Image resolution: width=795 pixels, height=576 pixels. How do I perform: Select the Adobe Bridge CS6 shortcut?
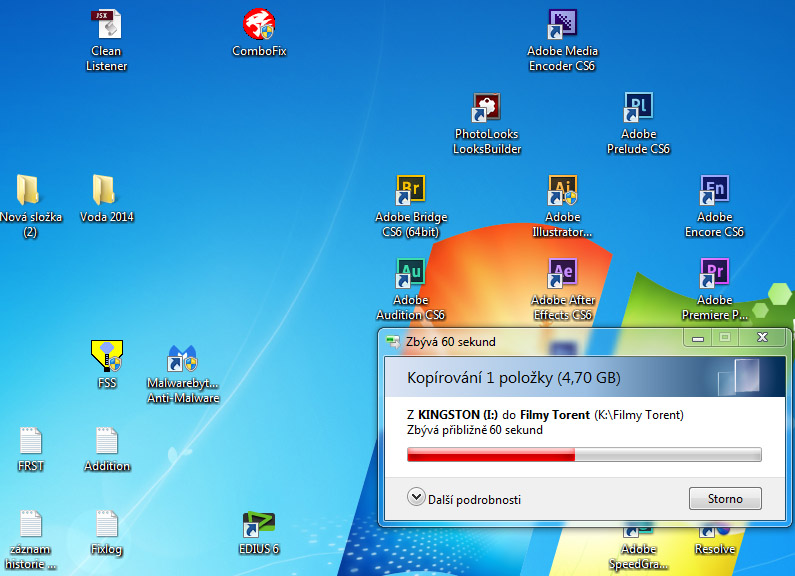(x=411, y=190)
